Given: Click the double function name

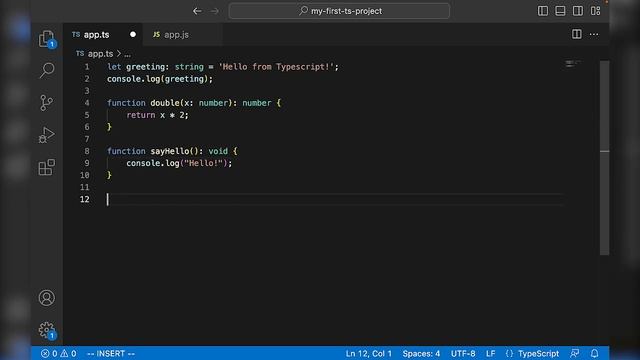Looking at the screenshot, I should pos(165,103).
